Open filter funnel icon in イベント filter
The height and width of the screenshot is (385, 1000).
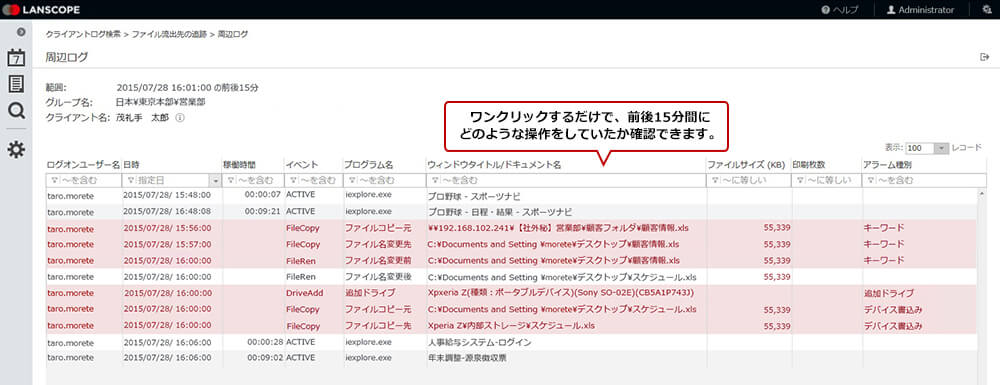[x=292, y=181]
